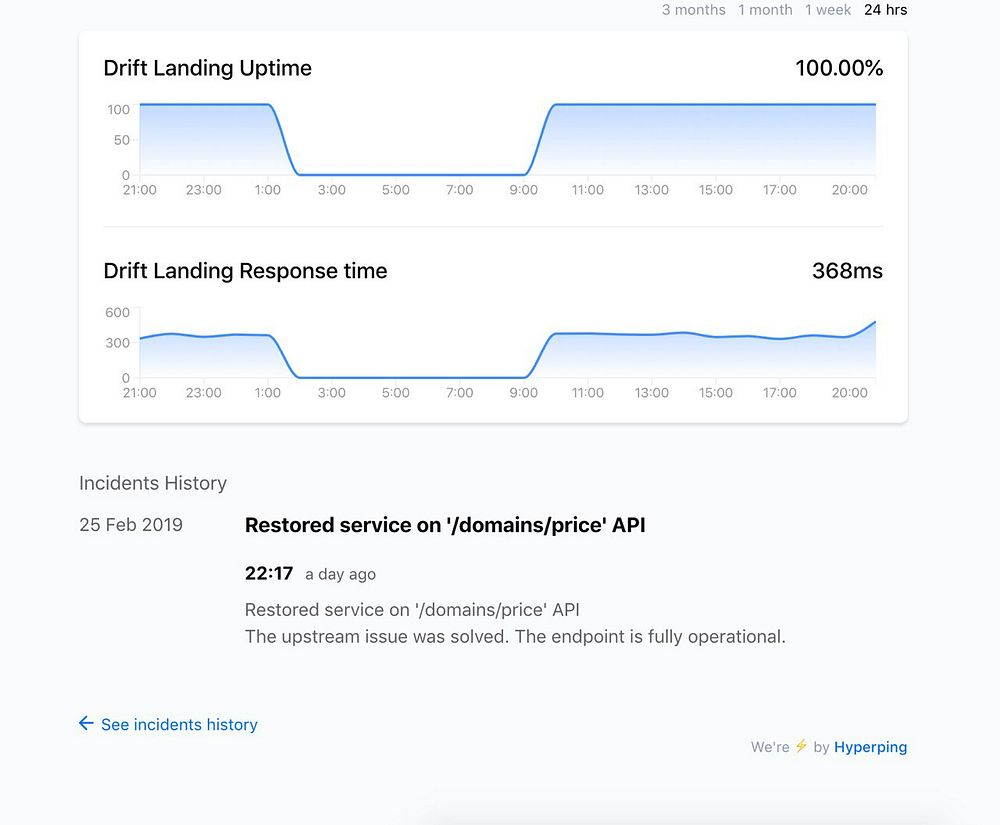
Task: Click the 'a day ago' label
Action: 341,574
